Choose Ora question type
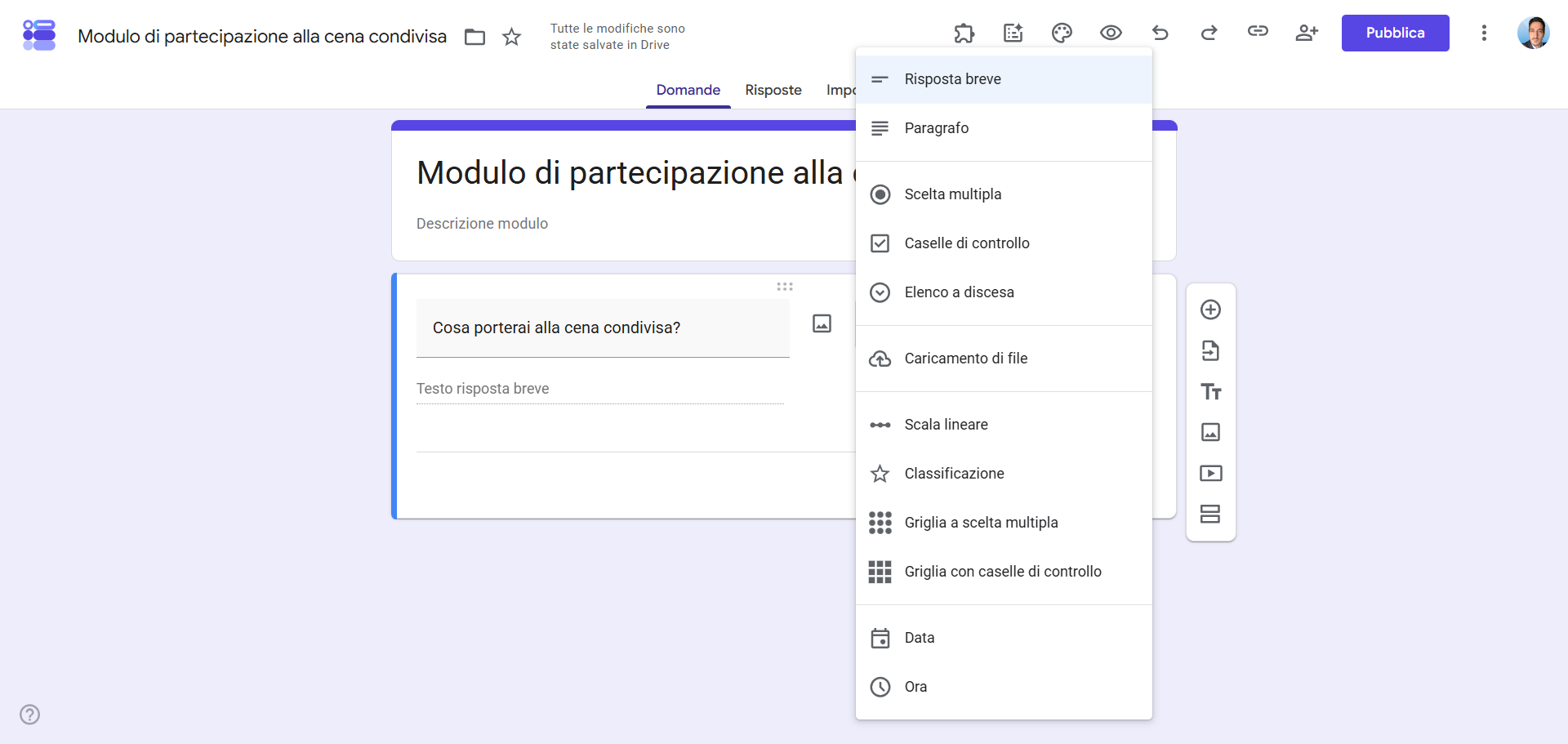The image size is (1568, 744). pos(1004,687)
